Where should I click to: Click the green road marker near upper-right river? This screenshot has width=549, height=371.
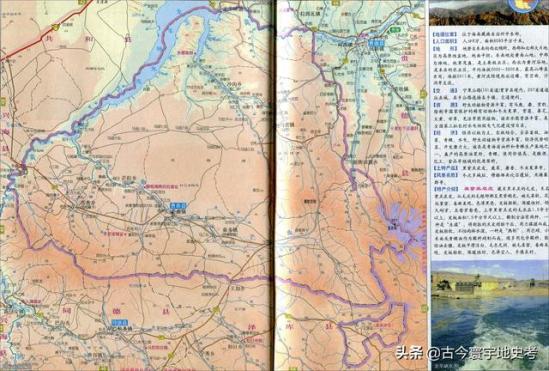point(395,30)
